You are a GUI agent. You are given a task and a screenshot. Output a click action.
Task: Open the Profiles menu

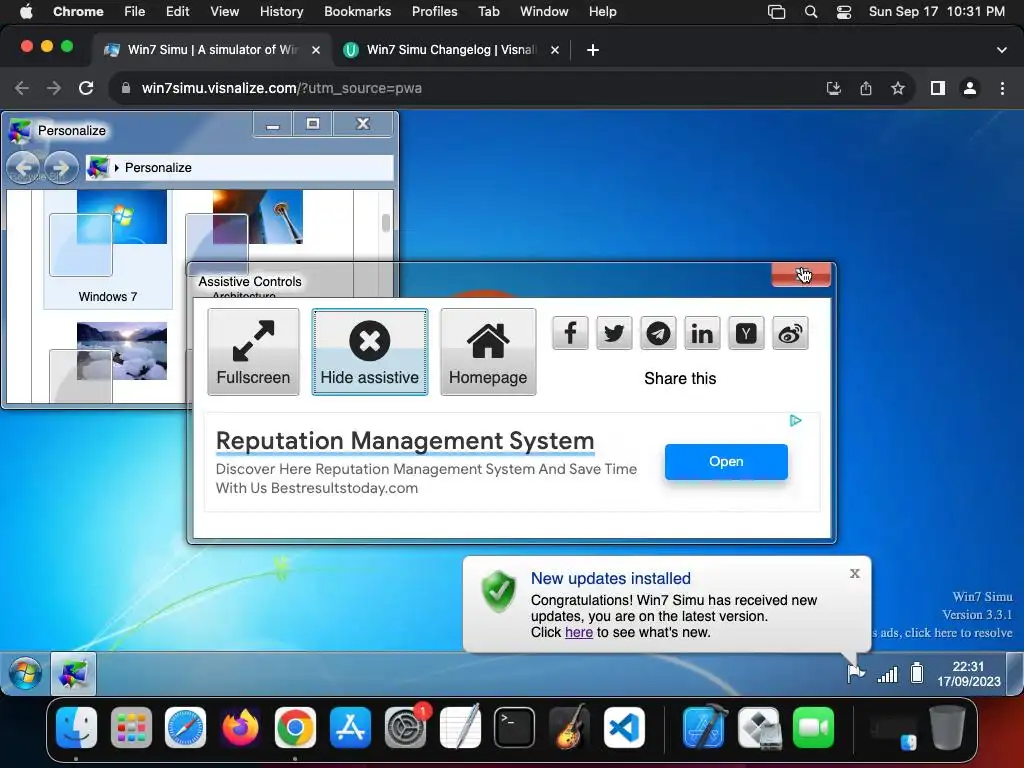434,11
